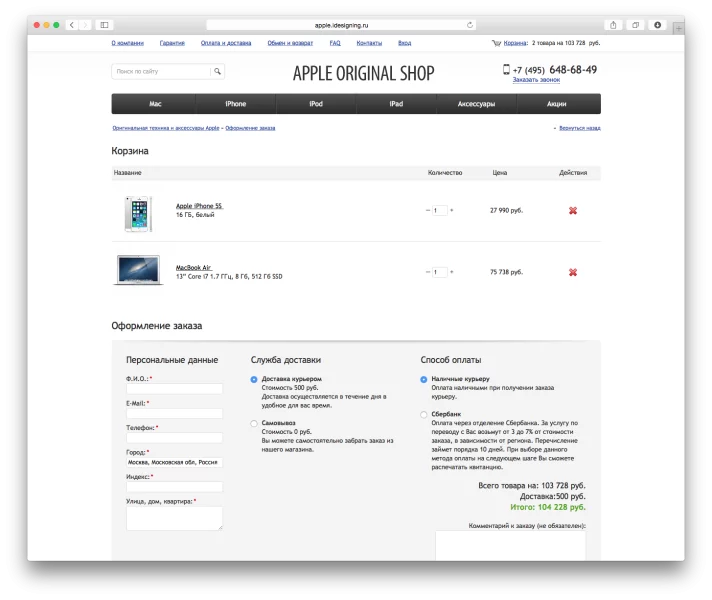Click the 'Город' field with Москва
This screenshot has width=712, height=600.
pyautogui.click(x=174, y=462)
